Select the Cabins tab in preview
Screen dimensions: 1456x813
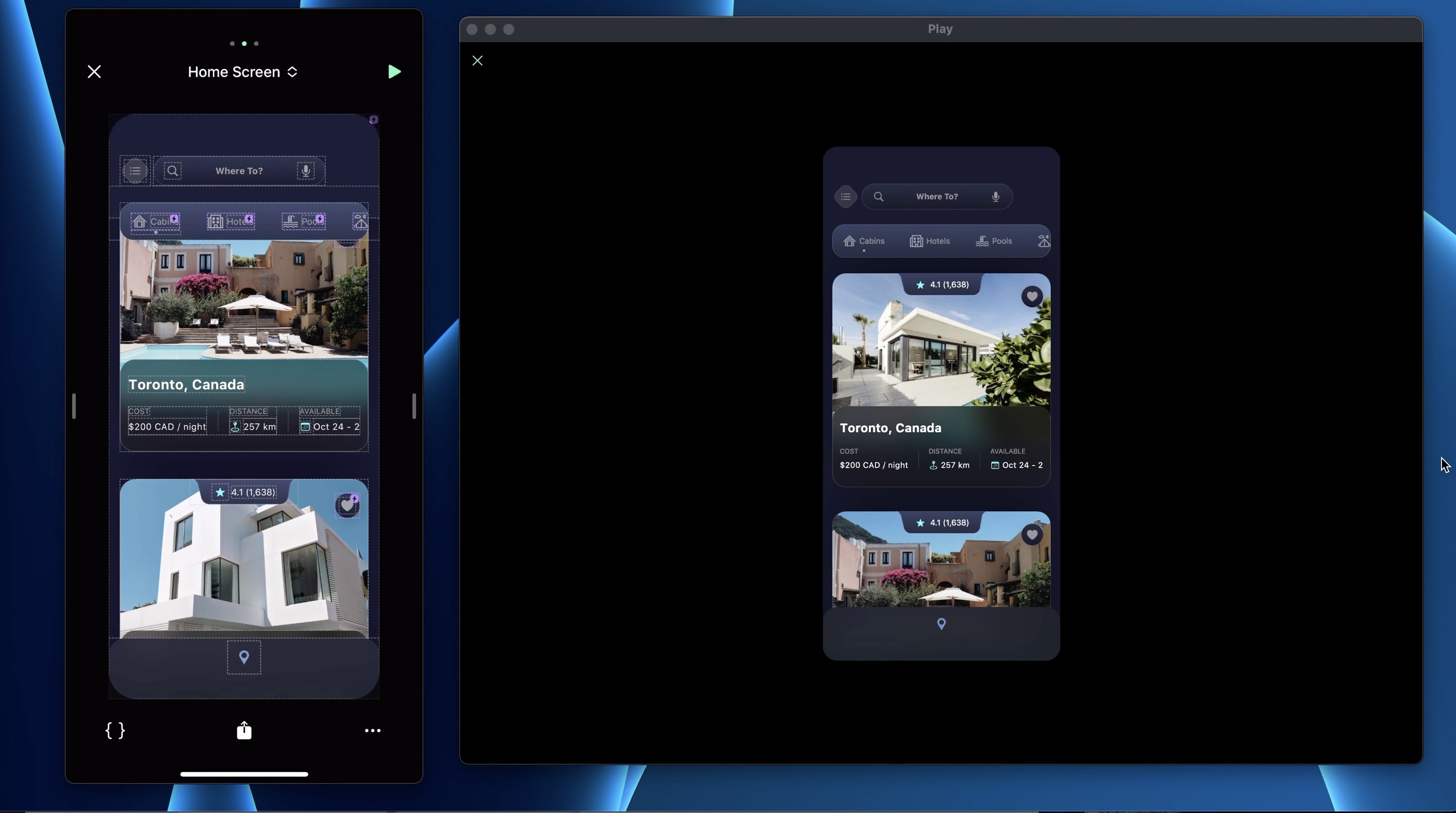click(x=864, y=241)
